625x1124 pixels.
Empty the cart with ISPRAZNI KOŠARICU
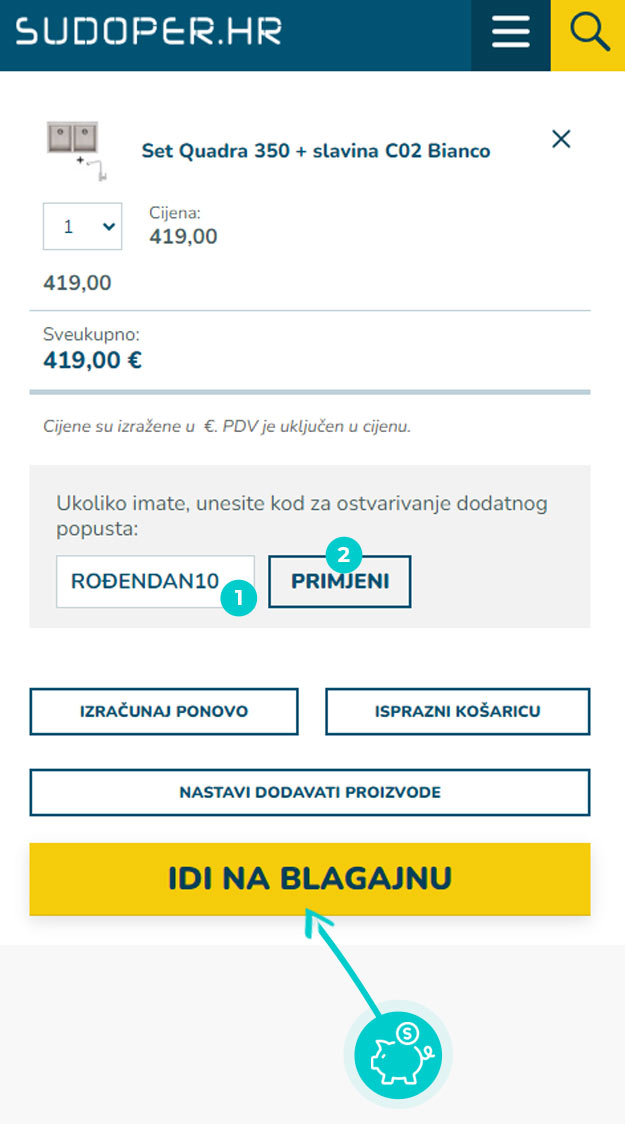click(457, 712)
